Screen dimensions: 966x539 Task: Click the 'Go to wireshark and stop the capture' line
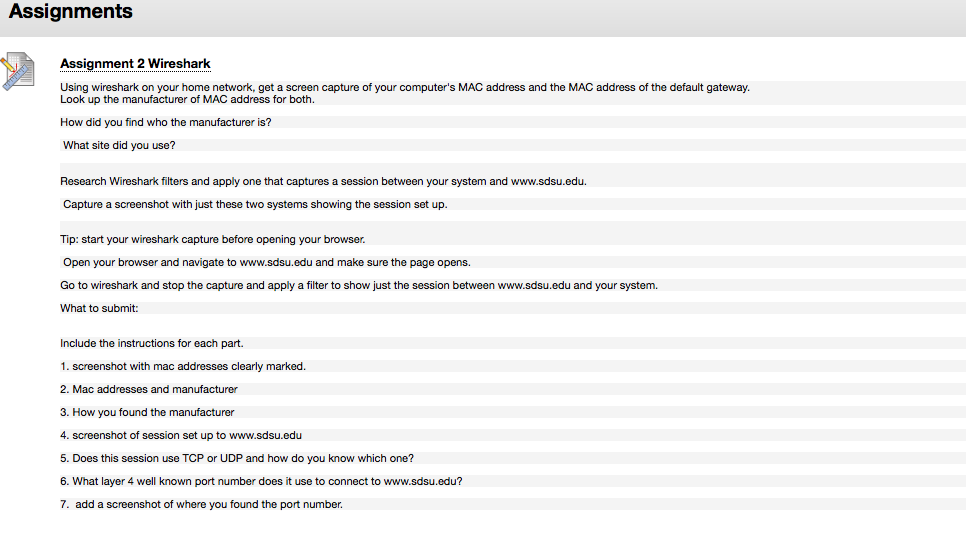coord(359,285)
